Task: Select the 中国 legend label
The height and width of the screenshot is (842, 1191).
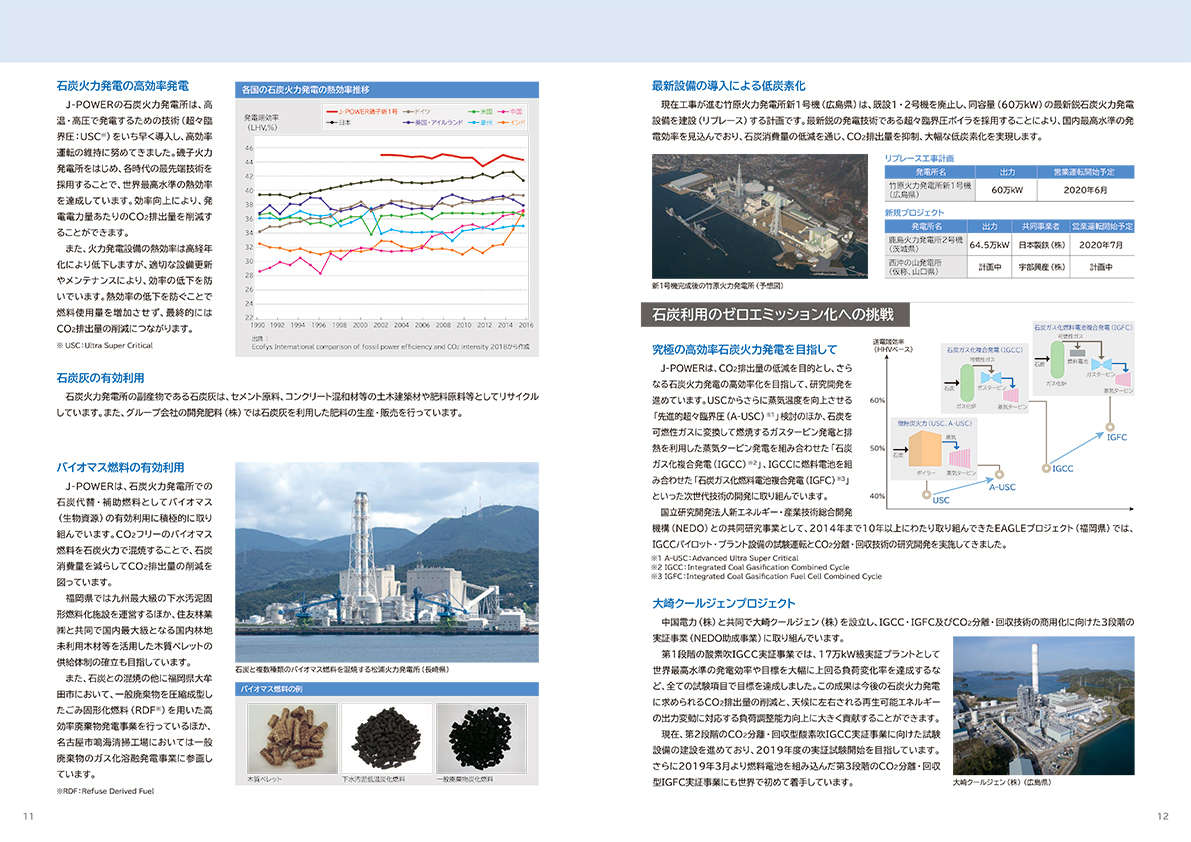Action: click(x=516, y=112)
